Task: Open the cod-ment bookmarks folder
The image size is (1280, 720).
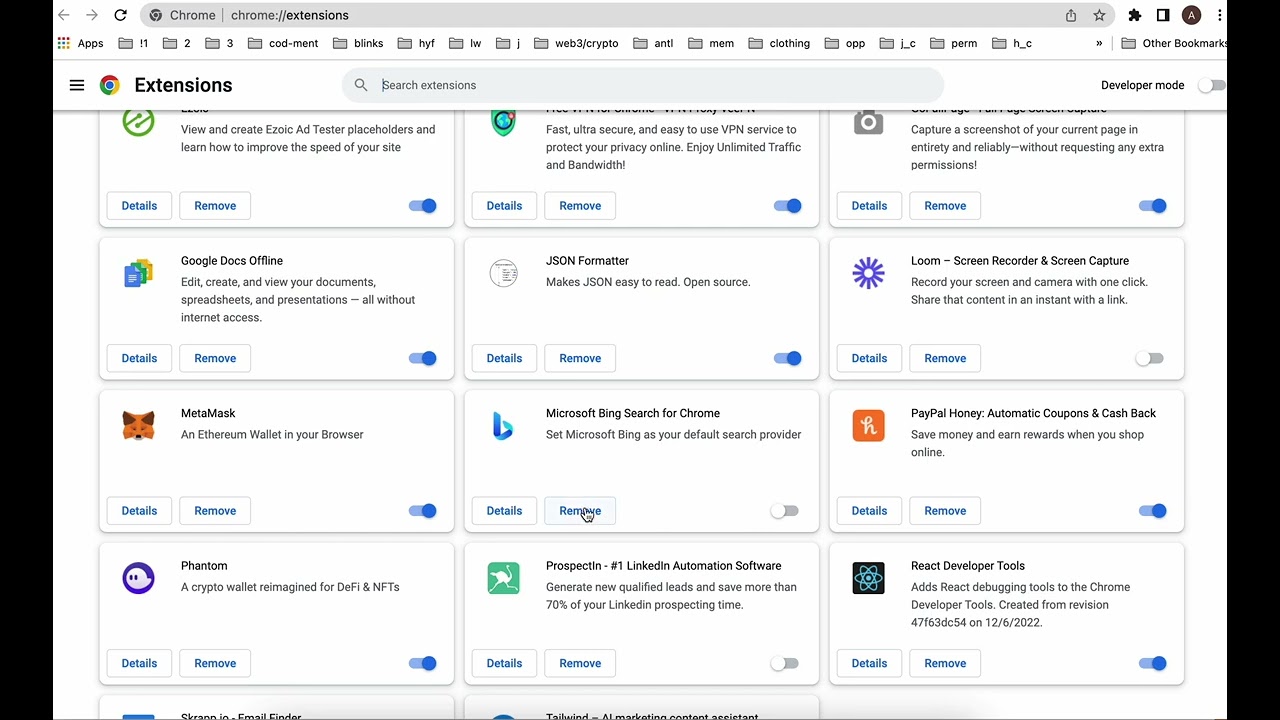Action: point(282,43)
